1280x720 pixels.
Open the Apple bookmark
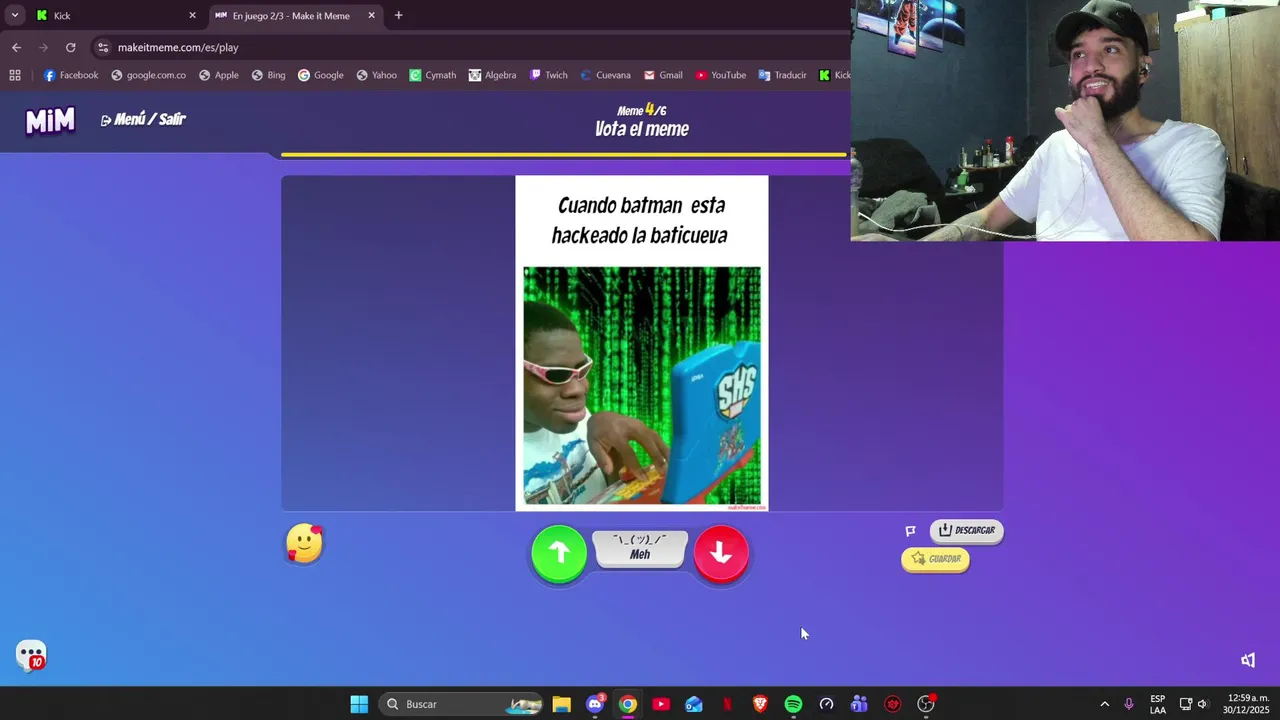click(x=219, y=75)
